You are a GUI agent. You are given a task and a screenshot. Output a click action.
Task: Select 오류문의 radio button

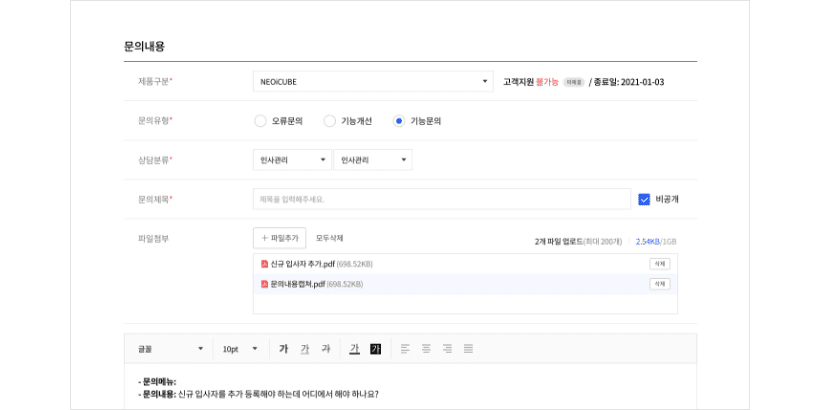260,121
